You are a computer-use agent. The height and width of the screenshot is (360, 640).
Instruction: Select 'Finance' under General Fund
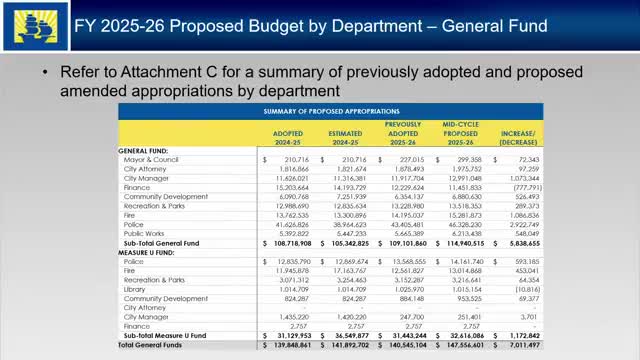[x=137, y=188]
